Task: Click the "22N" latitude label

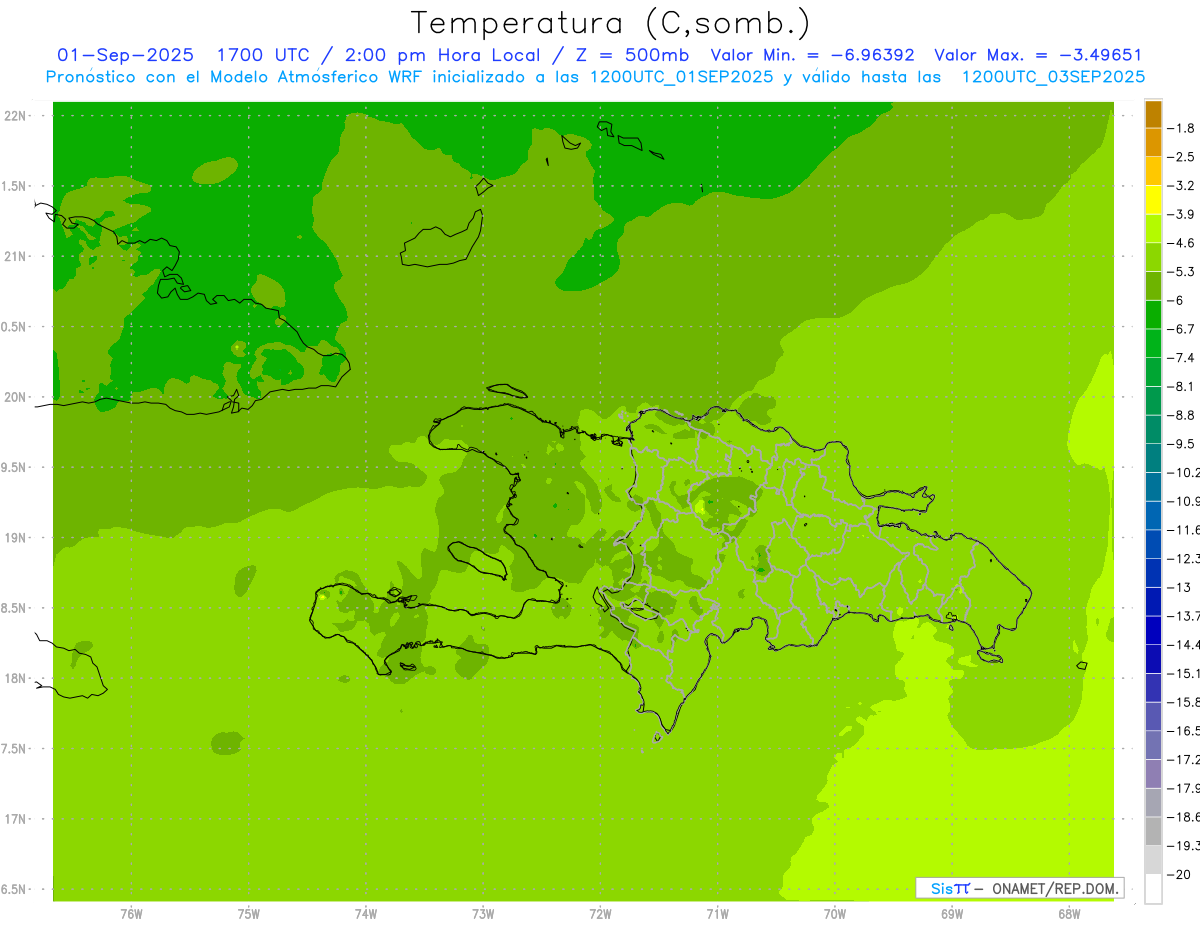Action: coord(15,116)
